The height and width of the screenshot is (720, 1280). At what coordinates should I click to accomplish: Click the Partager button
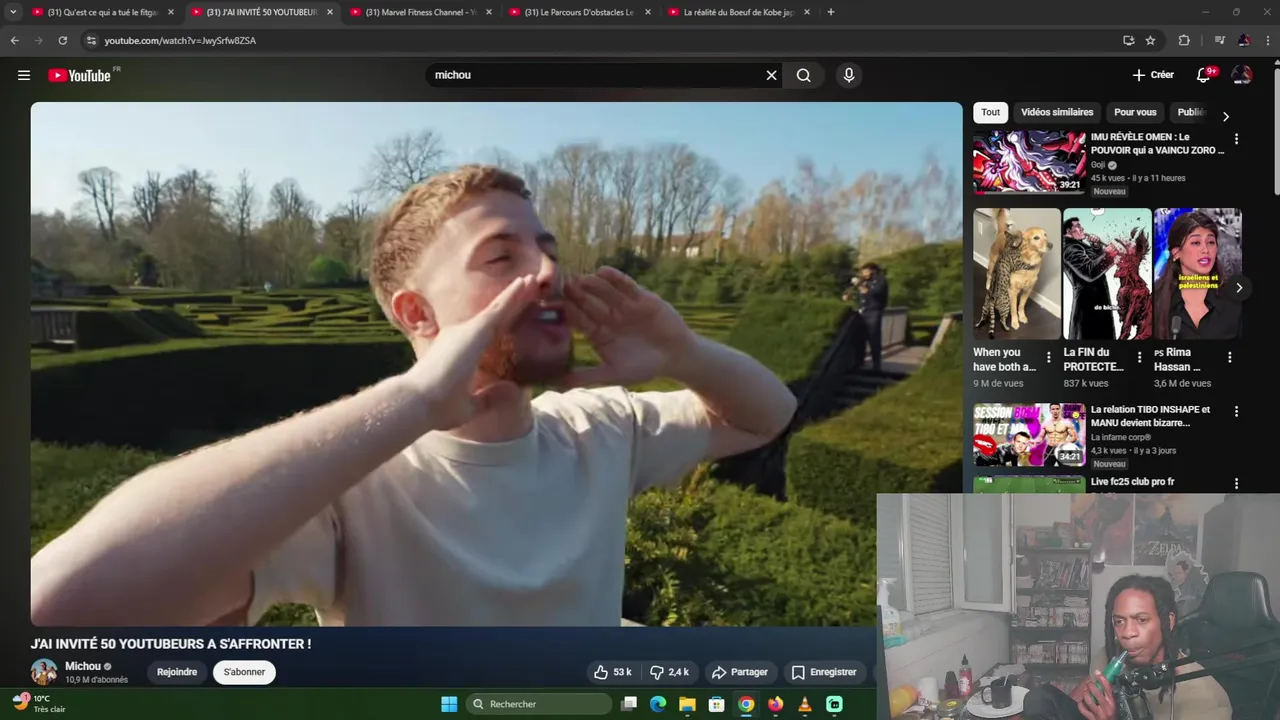tap(739, 672)
